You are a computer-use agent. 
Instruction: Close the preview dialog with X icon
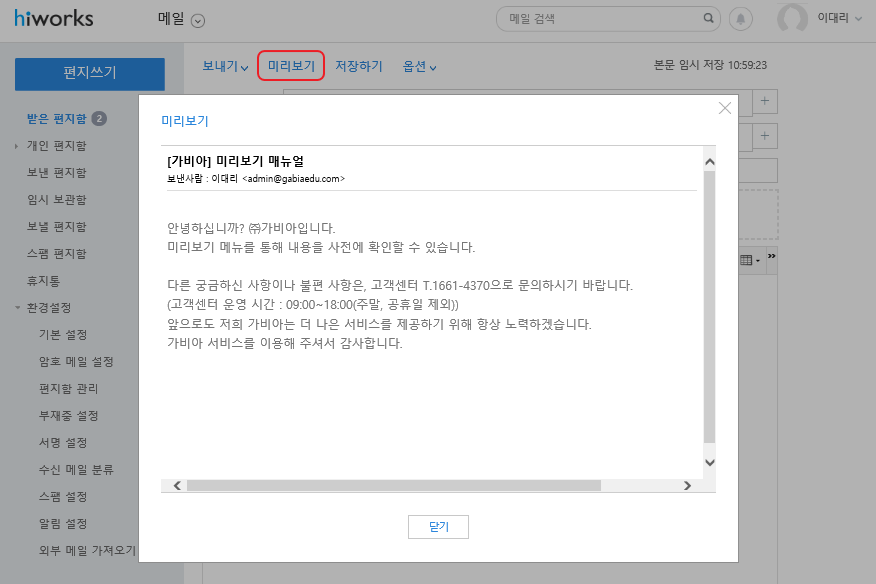725,108
